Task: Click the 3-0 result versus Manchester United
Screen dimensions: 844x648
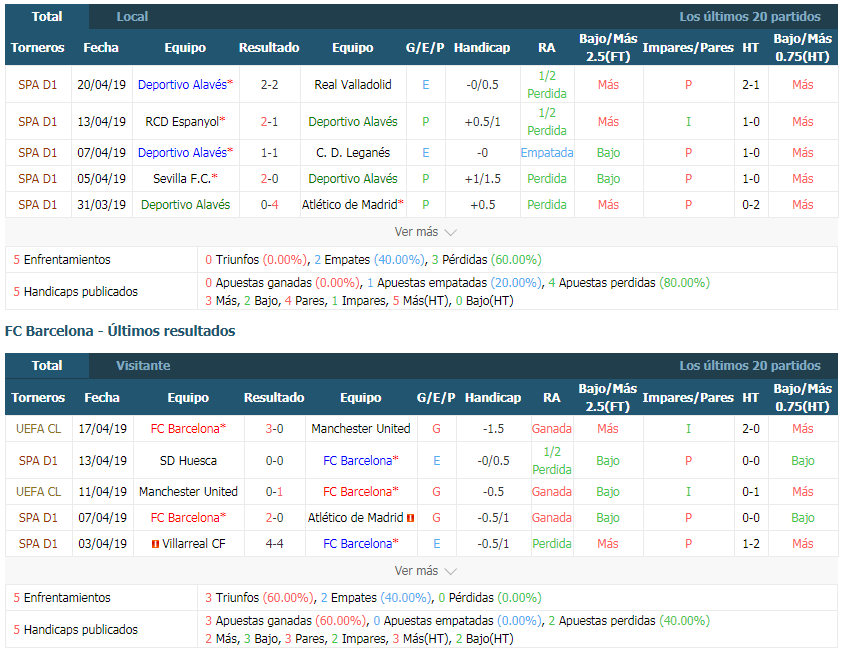Action: 275,429
